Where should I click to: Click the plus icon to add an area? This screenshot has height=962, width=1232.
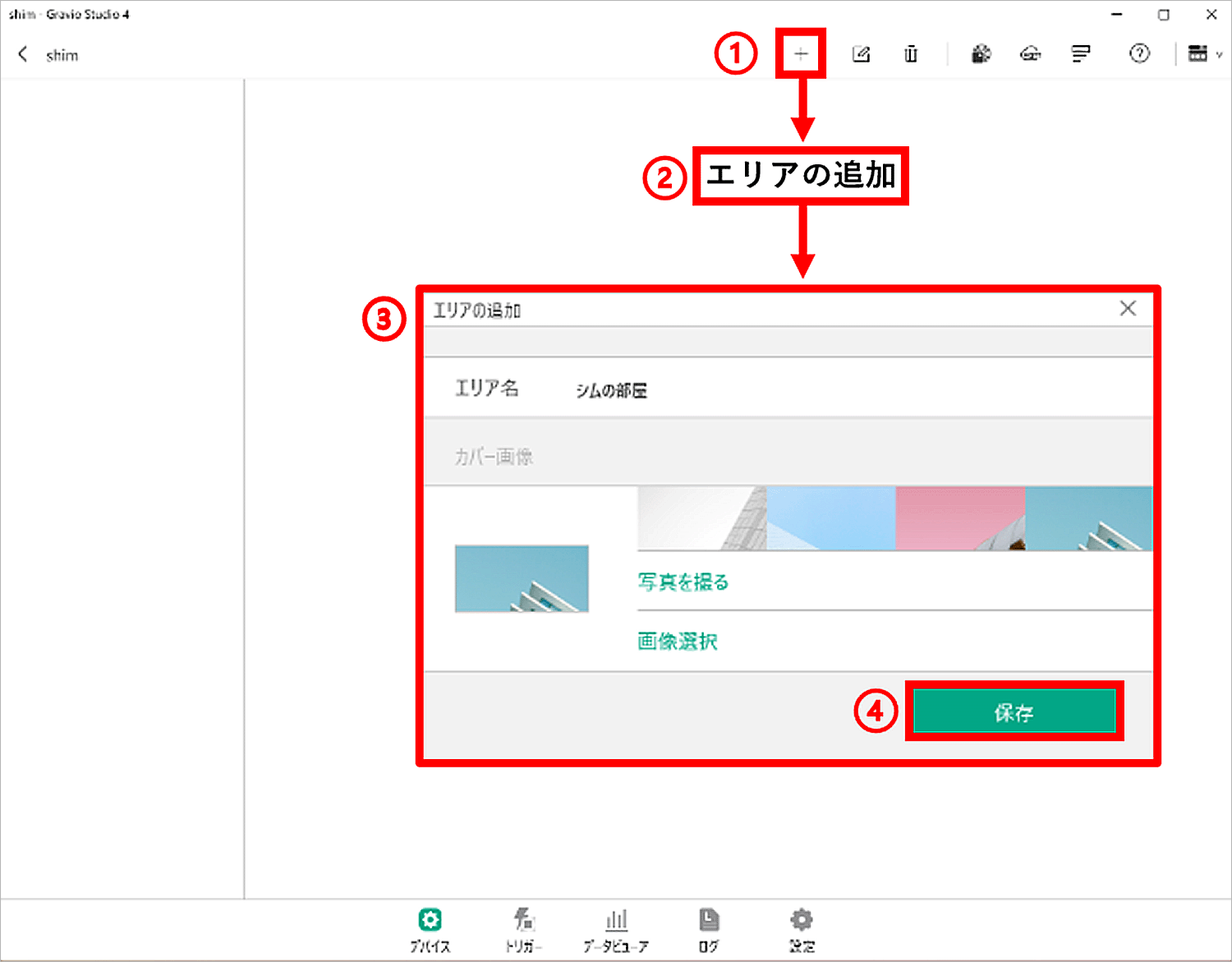pyautogui.click(x=801, y=54)
